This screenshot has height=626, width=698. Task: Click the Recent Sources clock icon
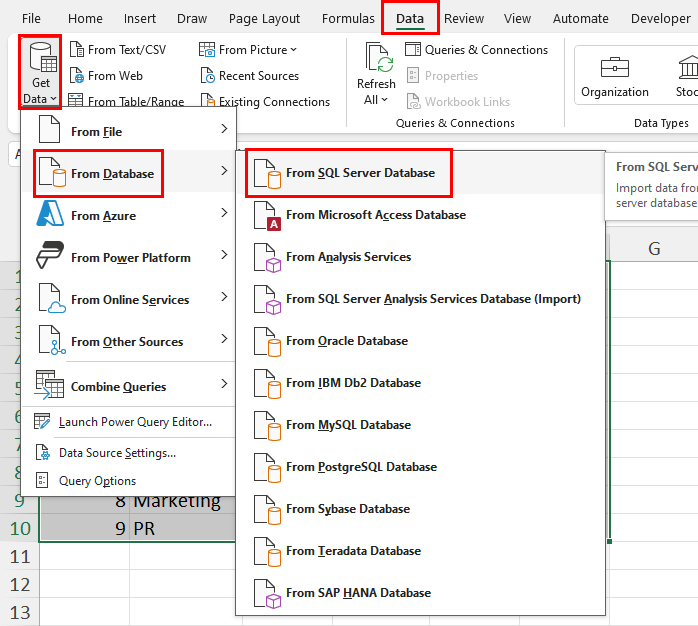207,75
